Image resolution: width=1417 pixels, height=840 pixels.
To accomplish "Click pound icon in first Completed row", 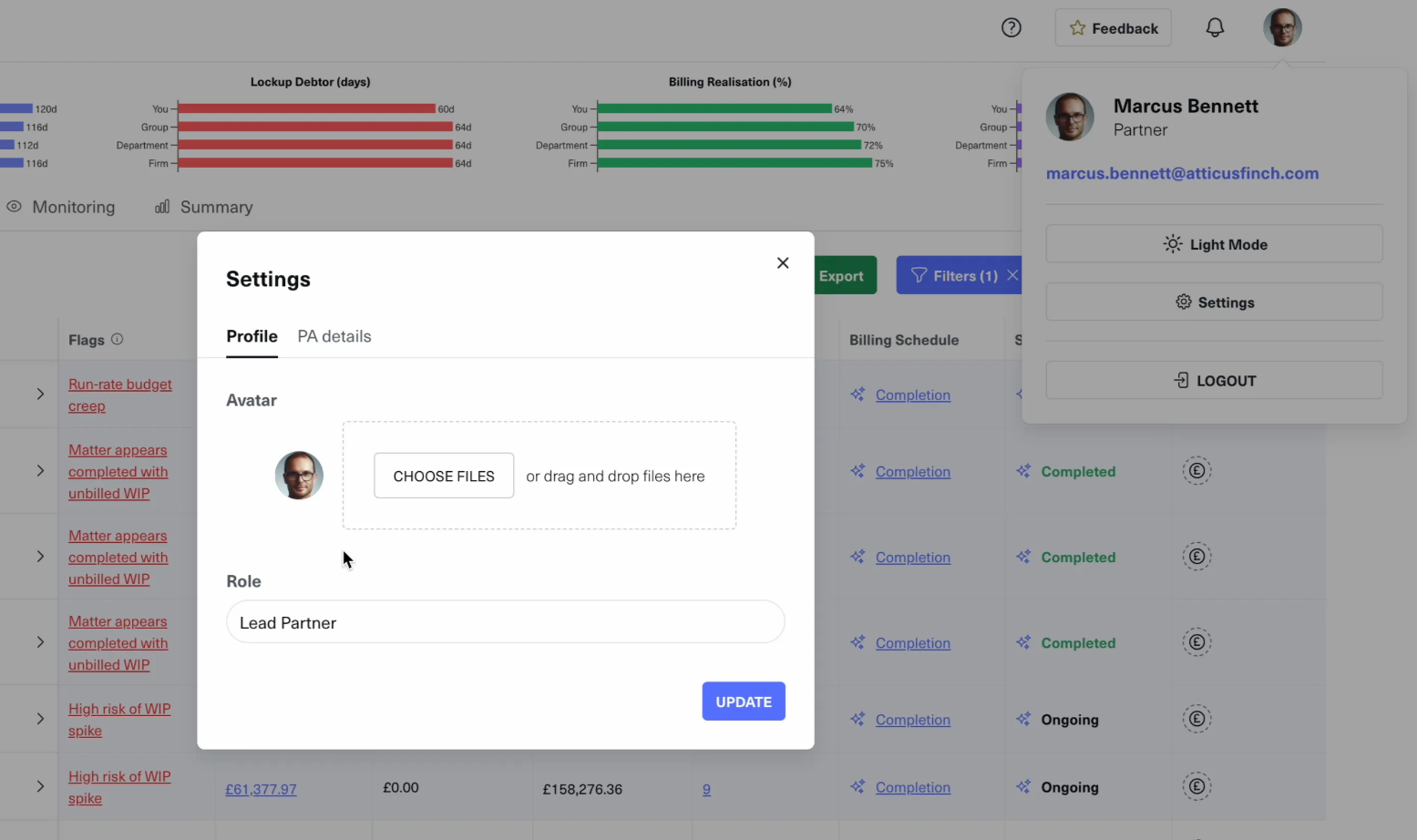I will 1196,471.
